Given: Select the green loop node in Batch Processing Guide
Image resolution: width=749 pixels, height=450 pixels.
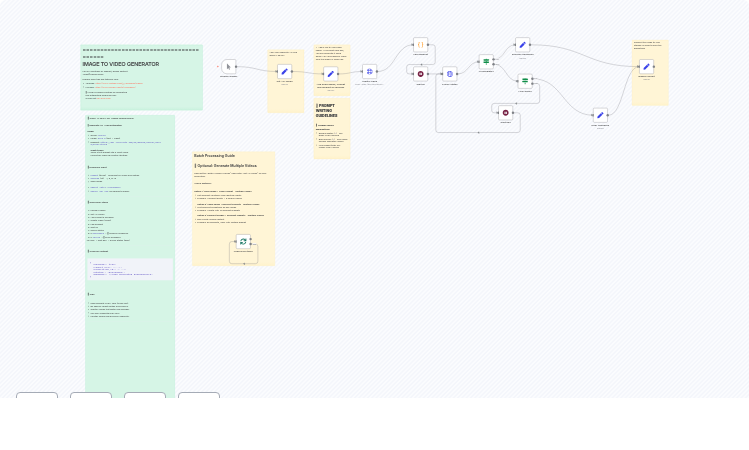Looking at the screenshot, I should (x=243, y=242).
